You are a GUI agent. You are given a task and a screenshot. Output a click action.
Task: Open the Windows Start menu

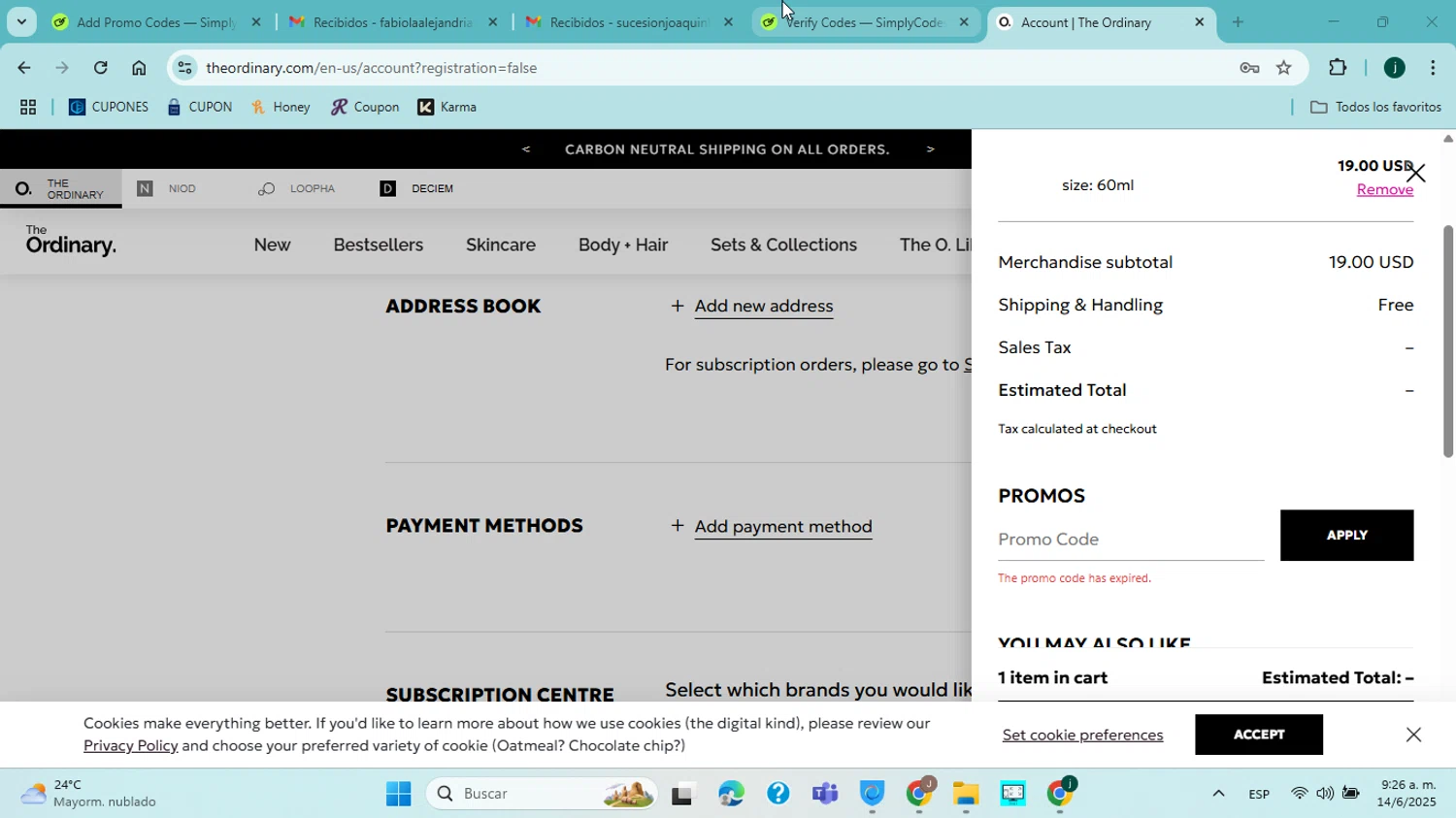pyautogui.click(x=399, y=794)
